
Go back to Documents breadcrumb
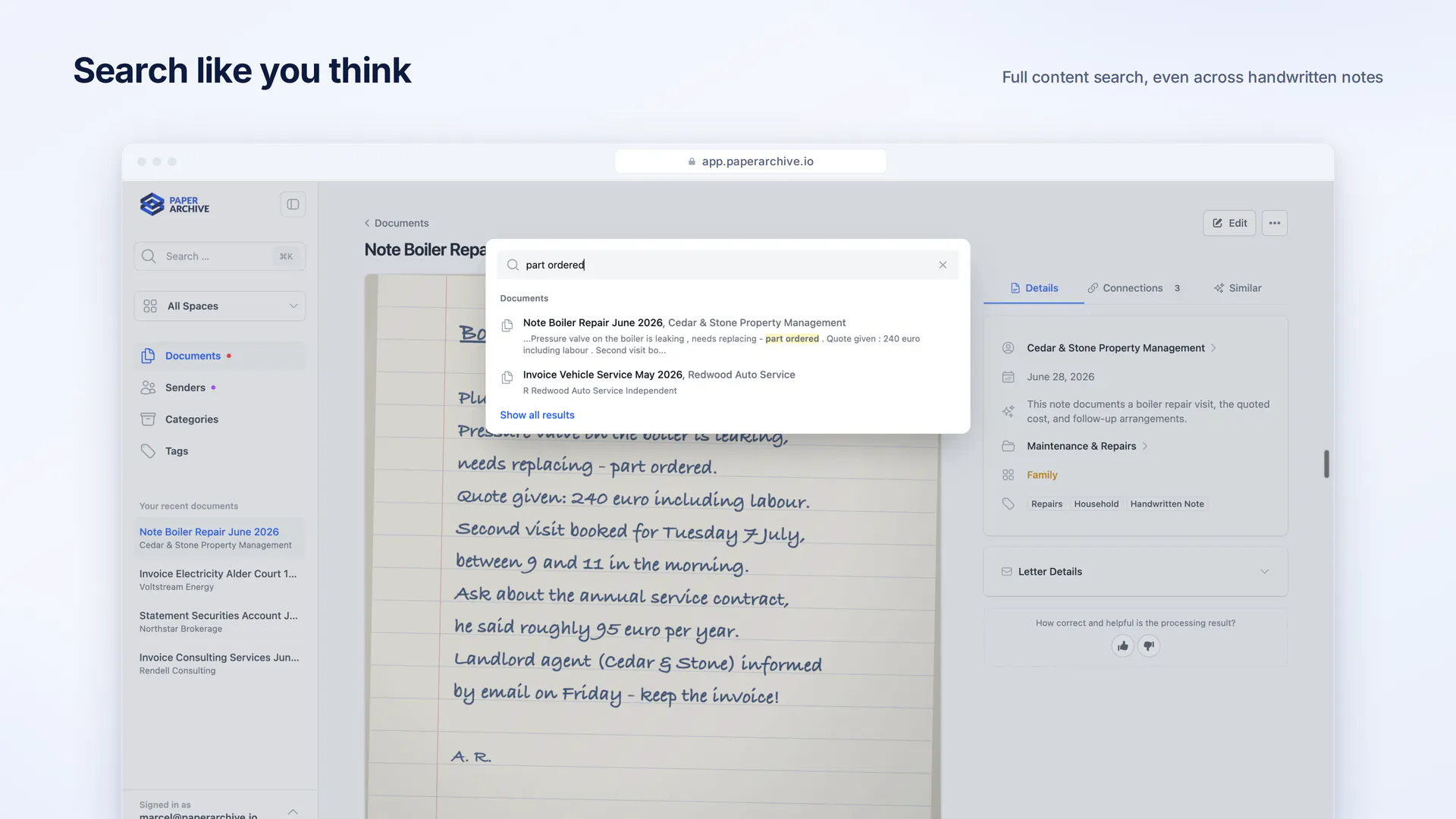[x=396, y=223]
